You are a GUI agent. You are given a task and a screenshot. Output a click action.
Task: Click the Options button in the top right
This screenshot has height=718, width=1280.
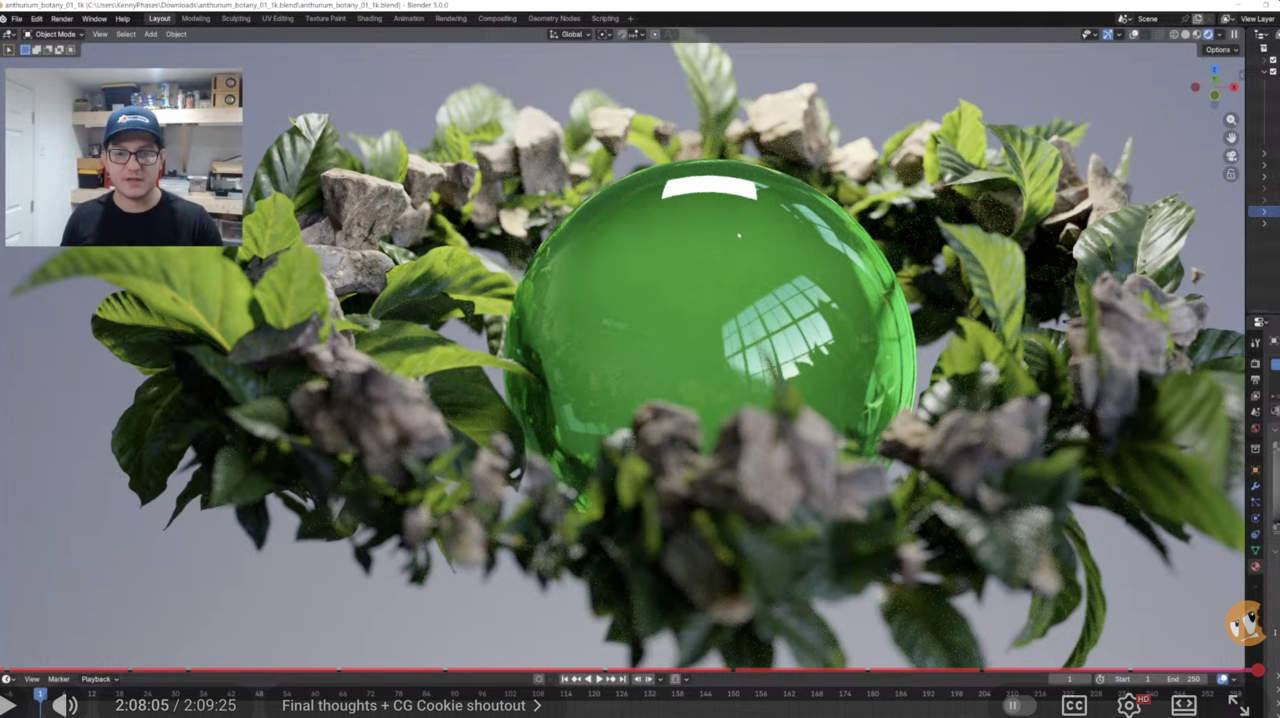tap(1219, 49)
